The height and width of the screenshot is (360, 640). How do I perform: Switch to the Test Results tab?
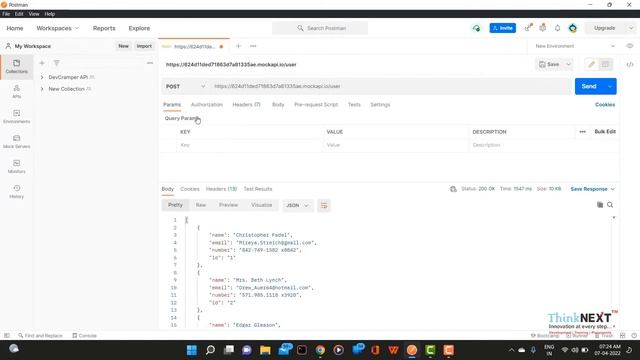[x=258, y=189]
